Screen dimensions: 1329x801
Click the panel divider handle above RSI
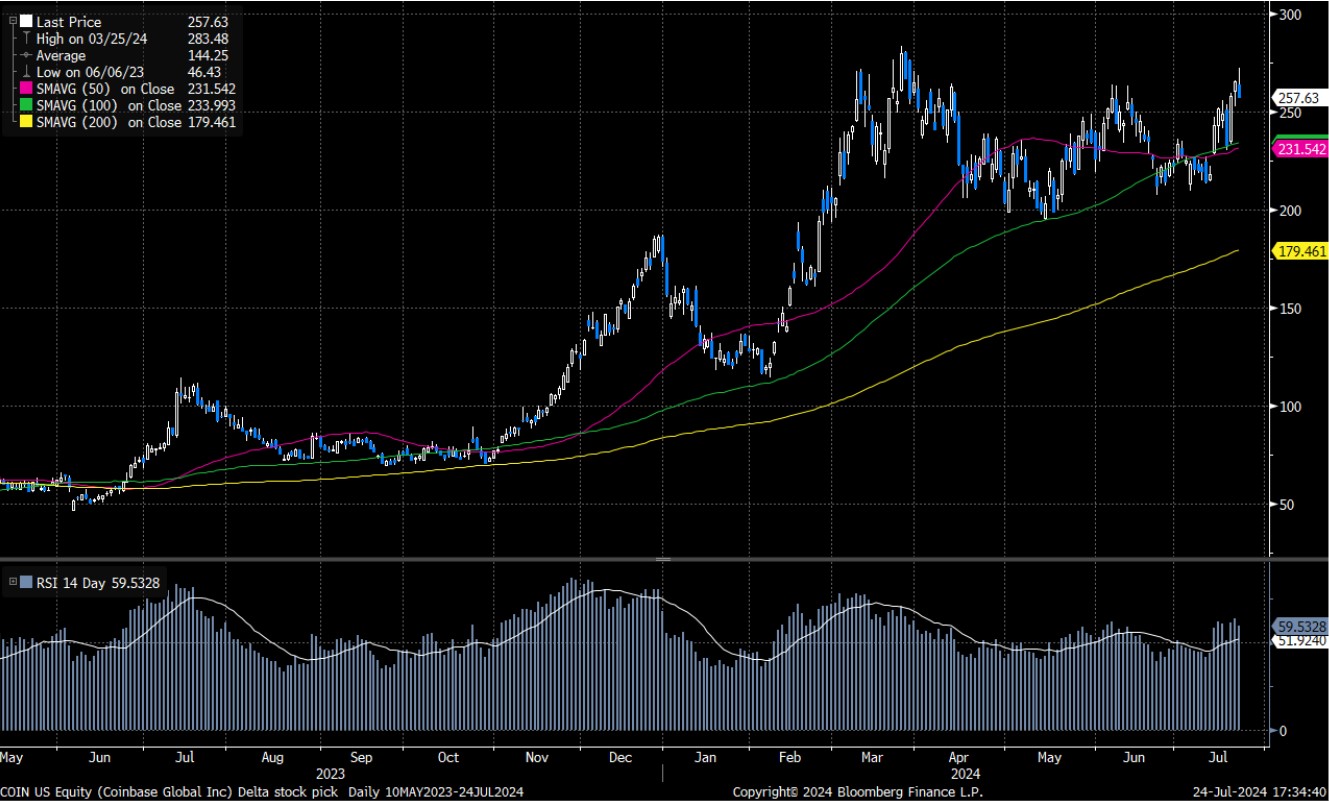[663, 559]
